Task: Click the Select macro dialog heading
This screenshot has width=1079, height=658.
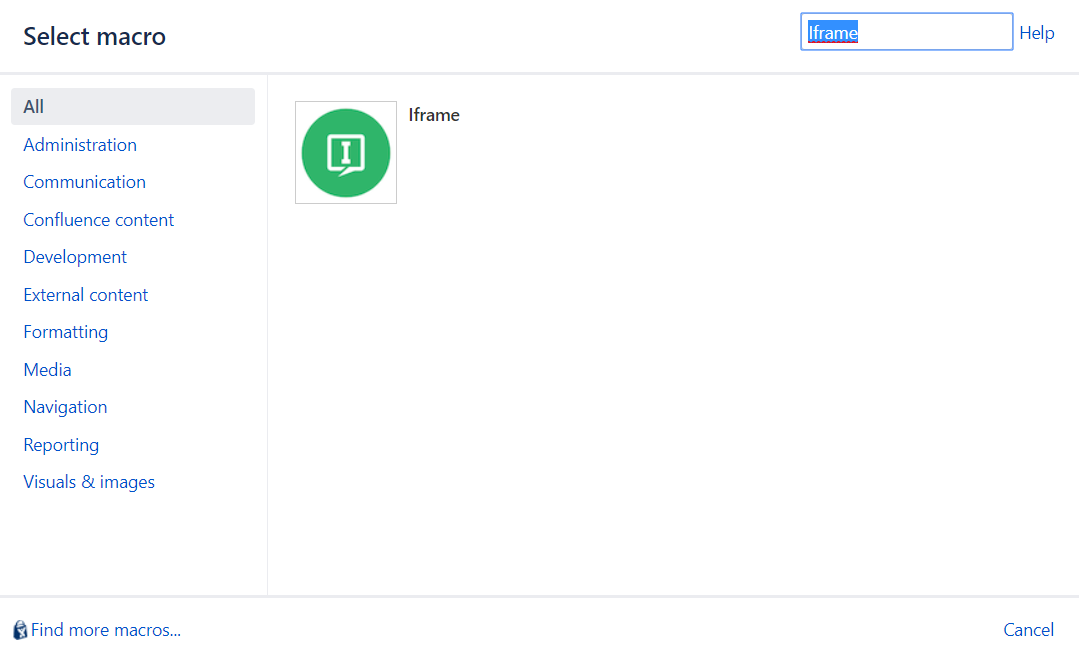Action: [95, 37]
